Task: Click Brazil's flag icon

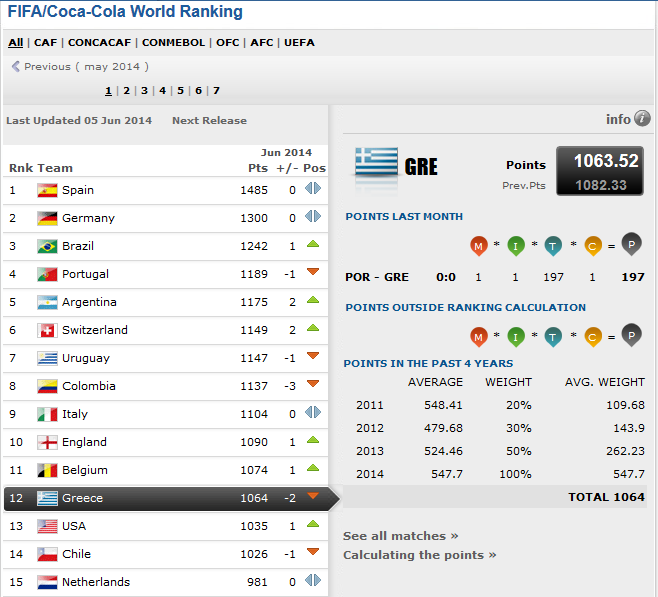Action: click(47, 246)
